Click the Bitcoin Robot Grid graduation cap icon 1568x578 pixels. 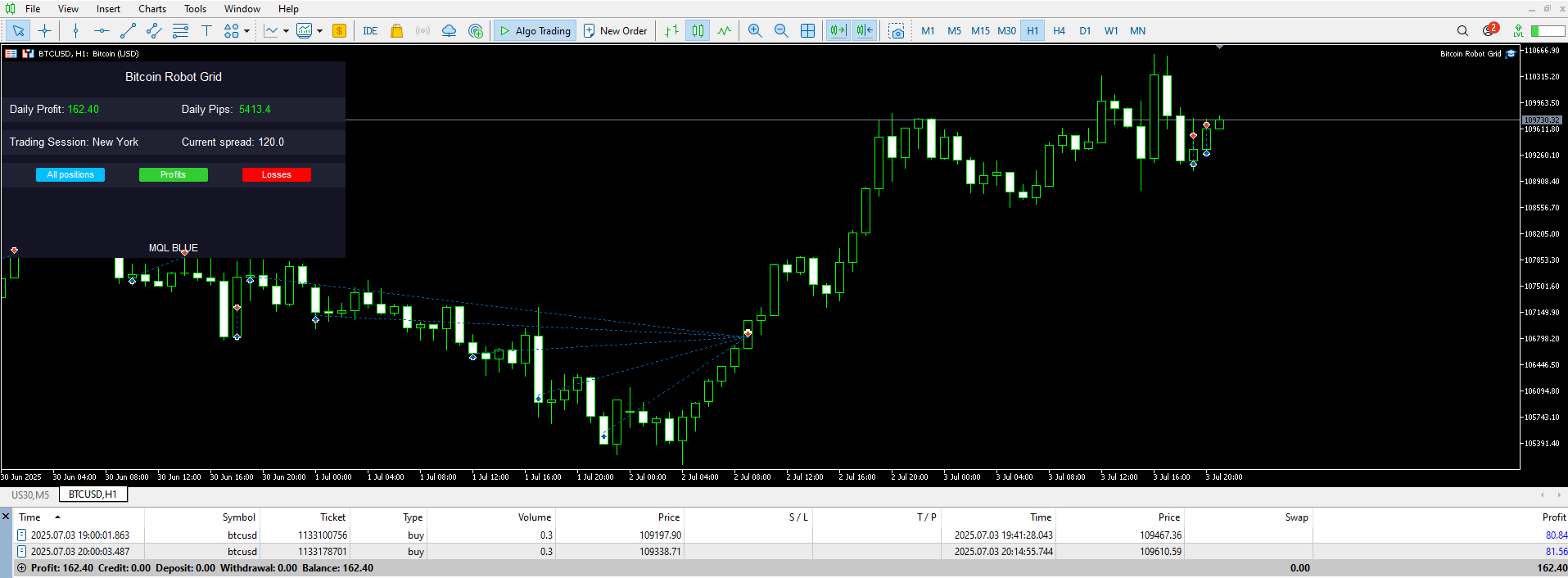[x=1511, y=54]
